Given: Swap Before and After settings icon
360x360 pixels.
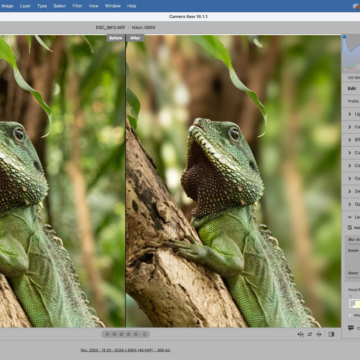Looking at the screenshot, I should pyautogui.click(x=310, y=334).
